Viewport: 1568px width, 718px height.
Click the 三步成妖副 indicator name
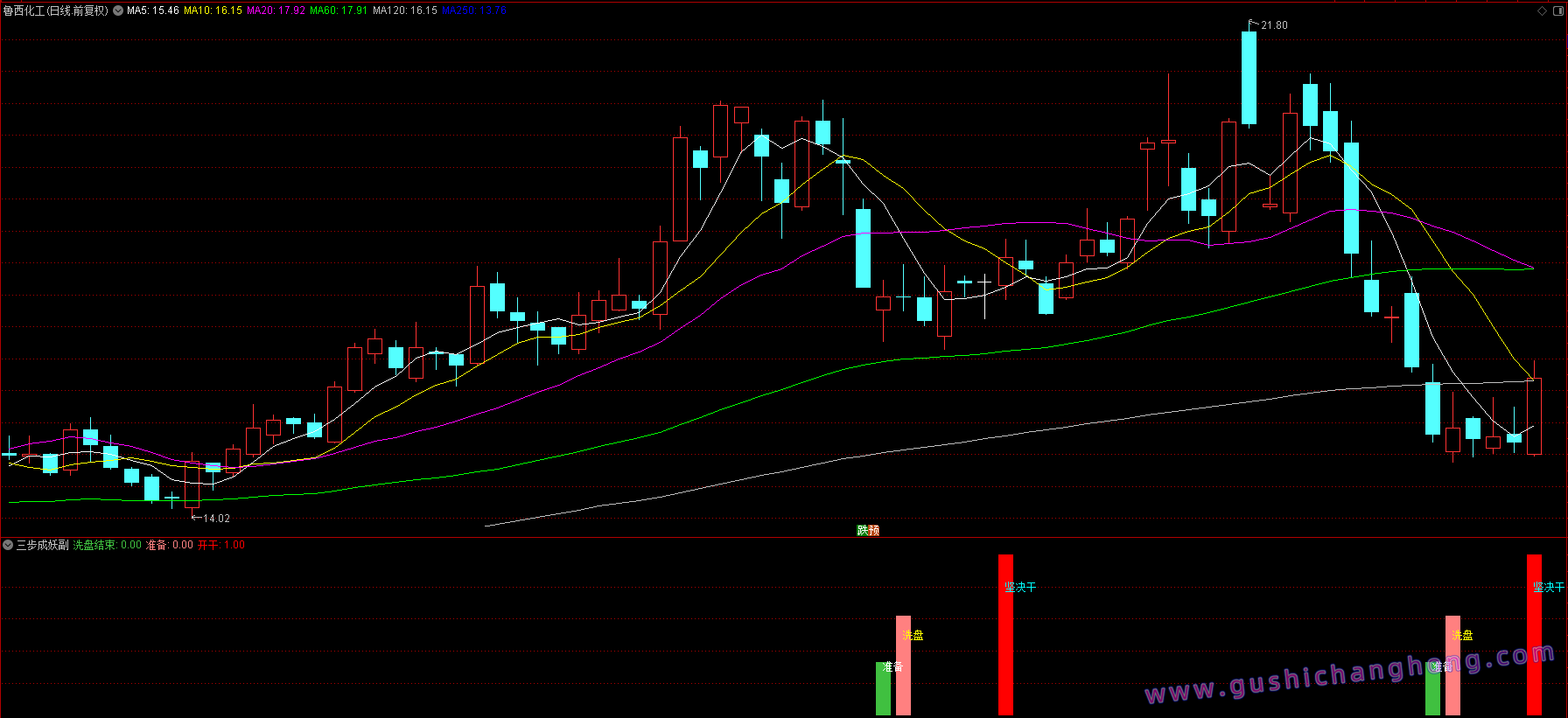42,545
